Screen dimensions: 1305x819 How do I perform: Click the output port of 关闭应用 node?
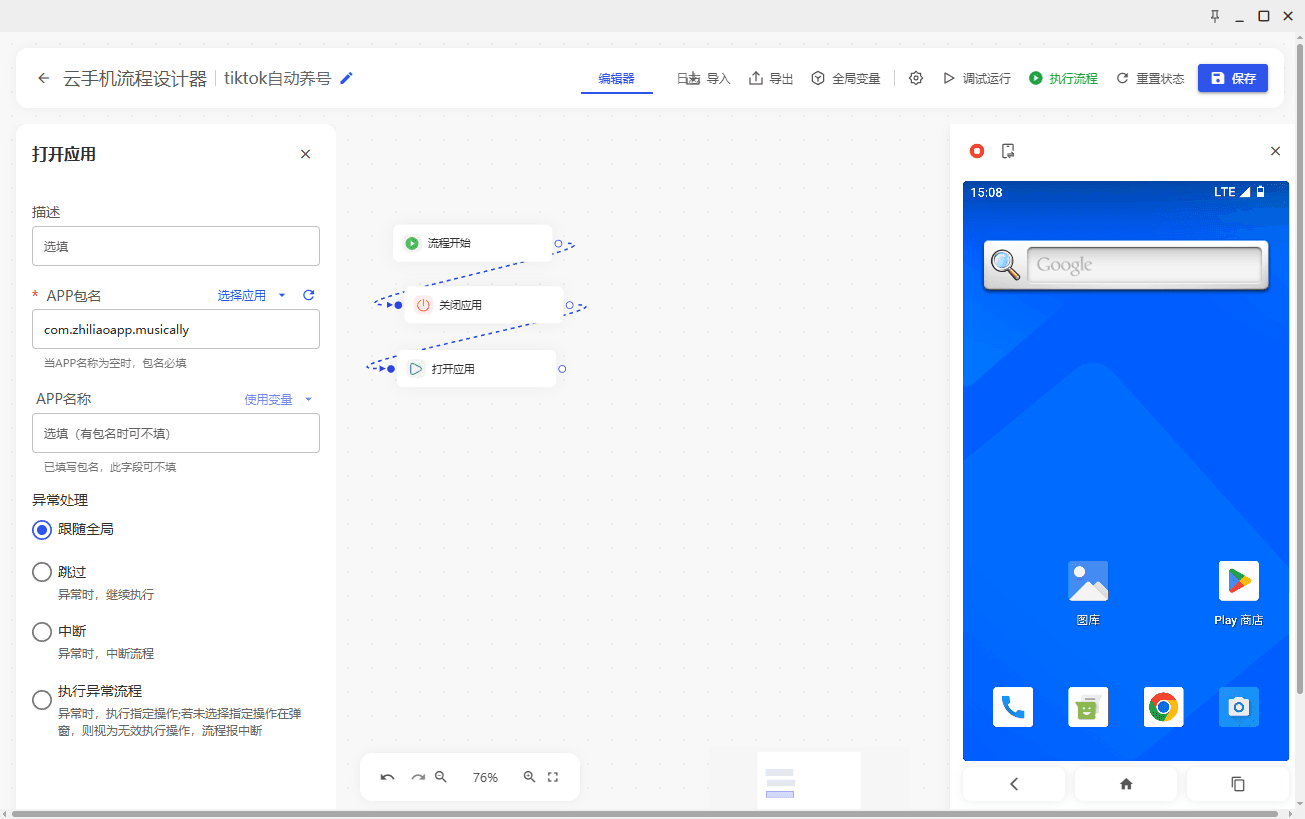pos(570,305)
